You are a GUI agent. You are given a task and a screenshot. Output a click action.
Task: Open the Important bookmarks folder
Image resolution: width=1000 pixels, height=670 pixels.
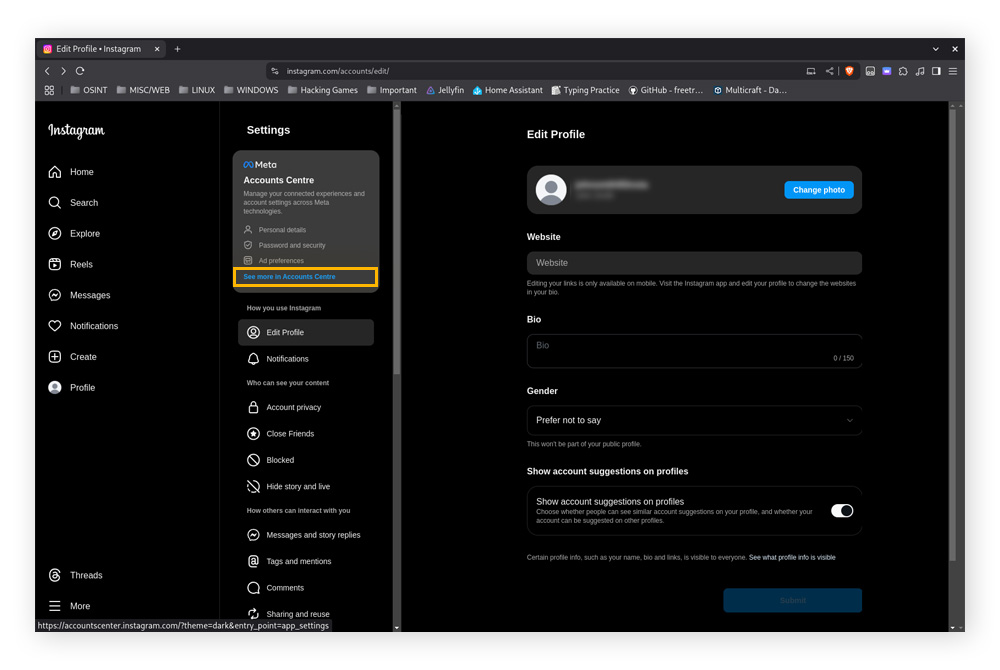[392, 91]
